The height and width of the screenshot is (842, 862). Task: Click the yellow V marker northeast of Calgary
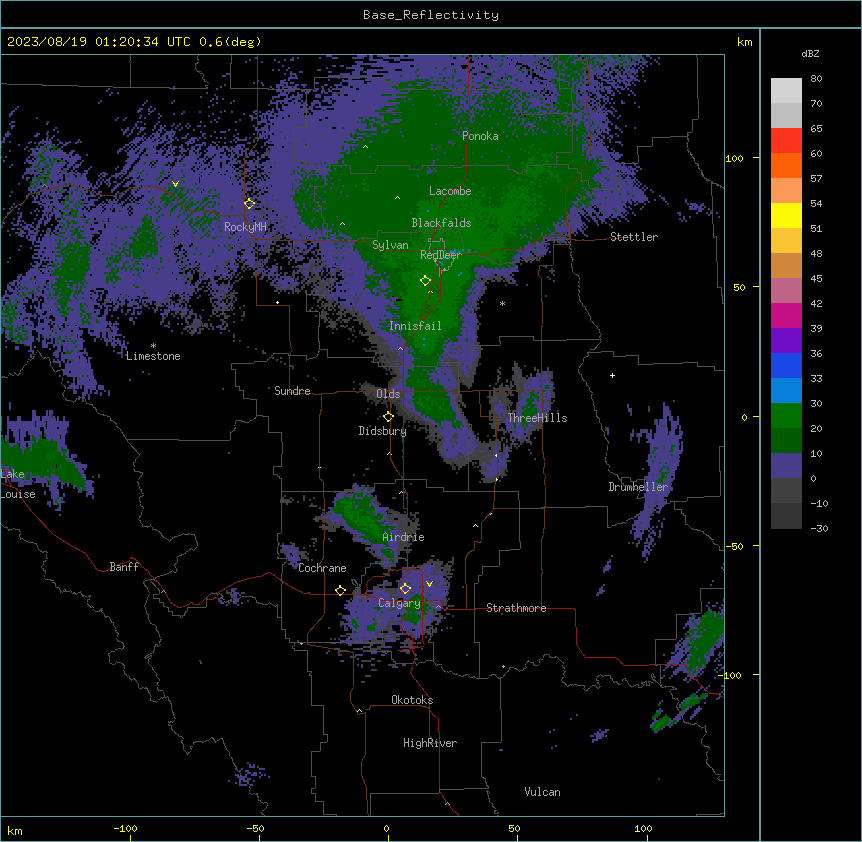click(x=429, y=584)
